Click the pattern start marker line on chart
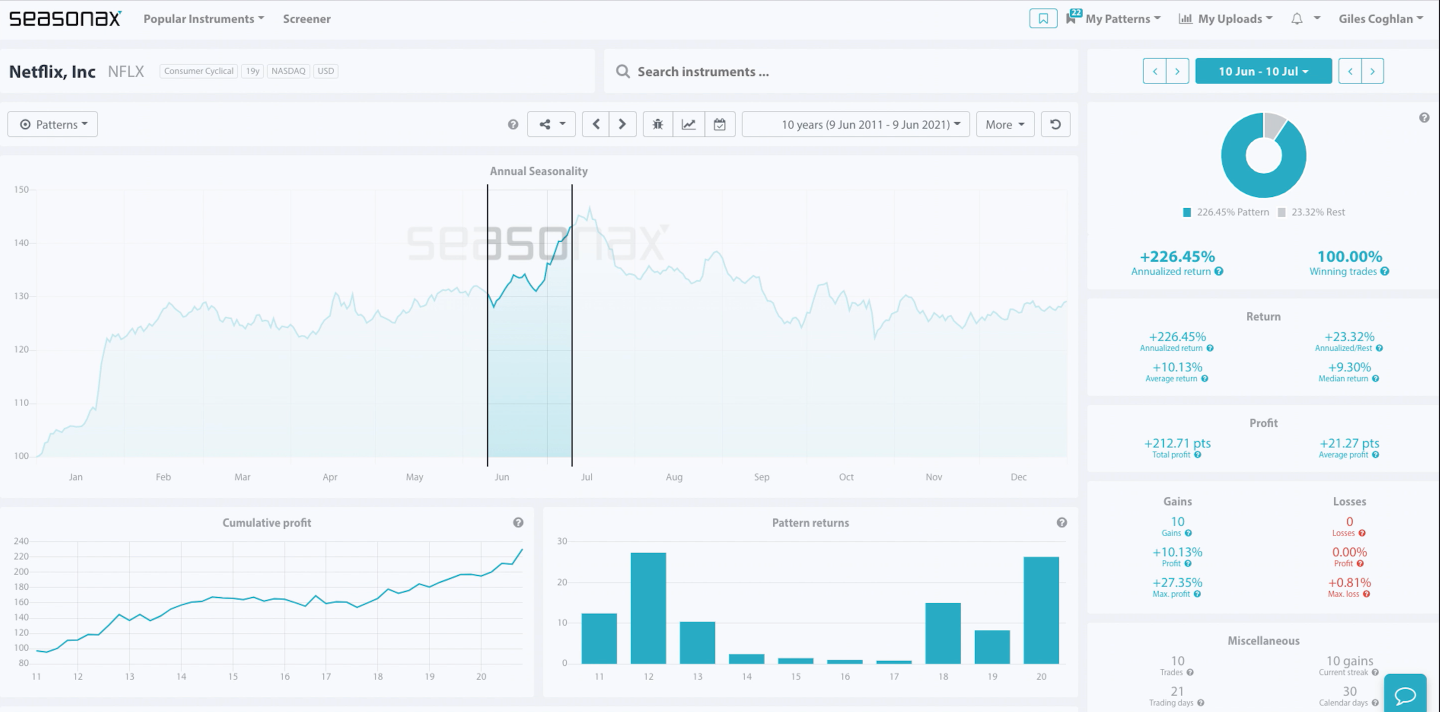 click(488, 325)
